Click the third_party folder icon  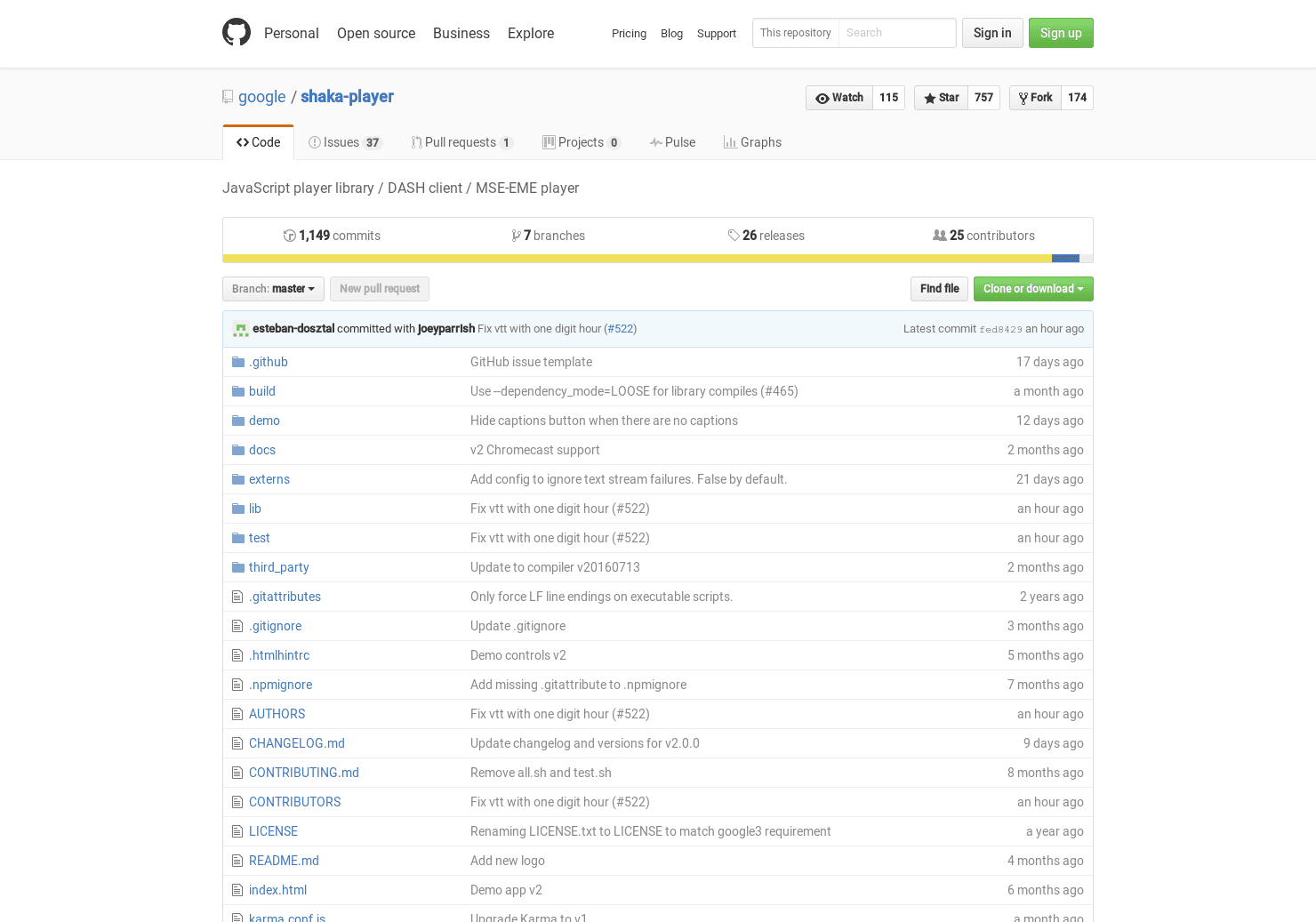[238, 567]
